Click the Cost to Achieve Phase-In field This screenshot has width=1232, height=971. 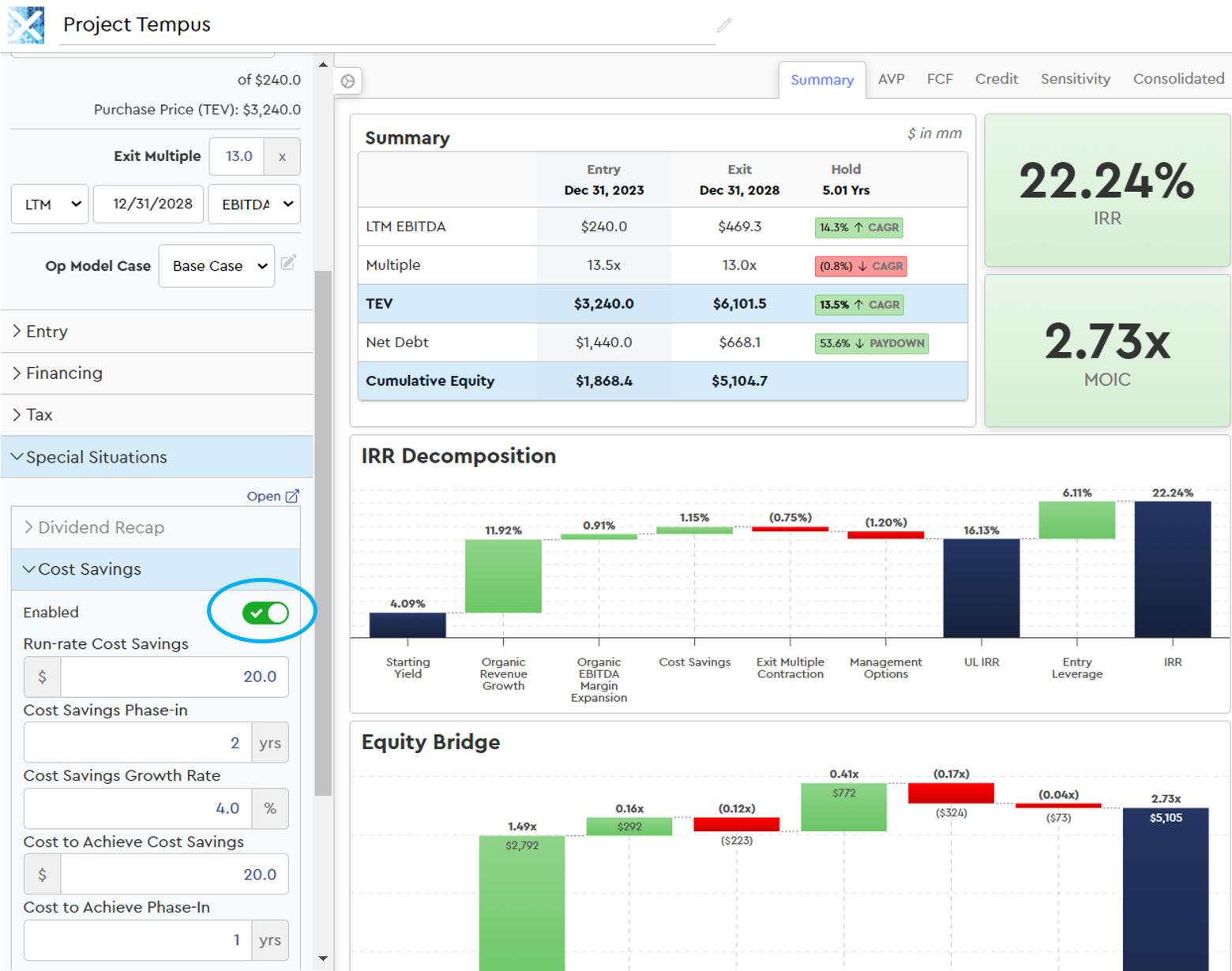tap(138, 940)
